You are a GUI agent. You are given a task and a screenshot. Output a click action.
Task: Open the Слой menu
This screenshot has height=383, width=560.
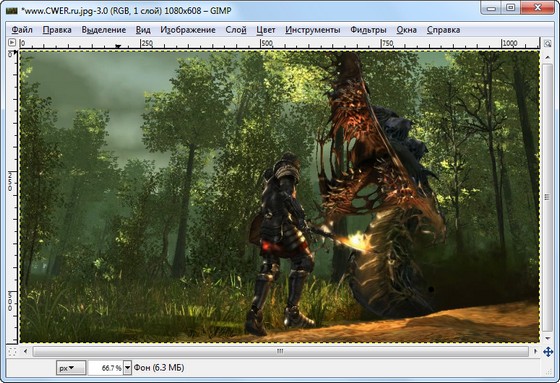236,30
